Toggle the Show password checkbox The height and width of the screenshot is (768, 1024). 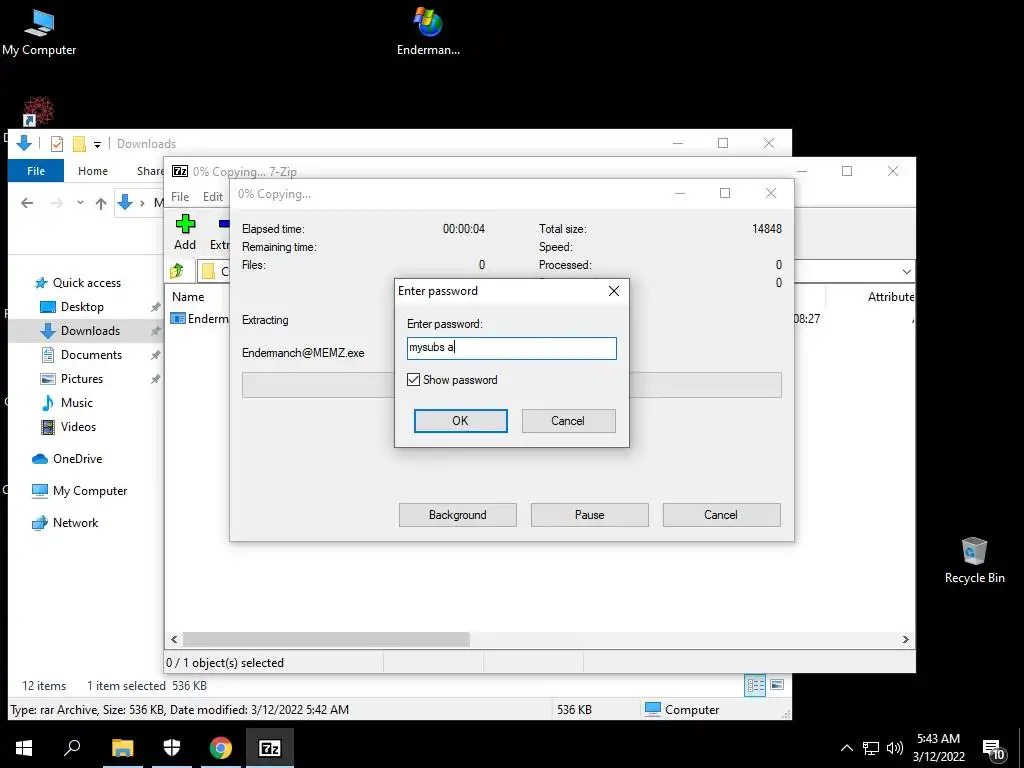pos(413,379)
